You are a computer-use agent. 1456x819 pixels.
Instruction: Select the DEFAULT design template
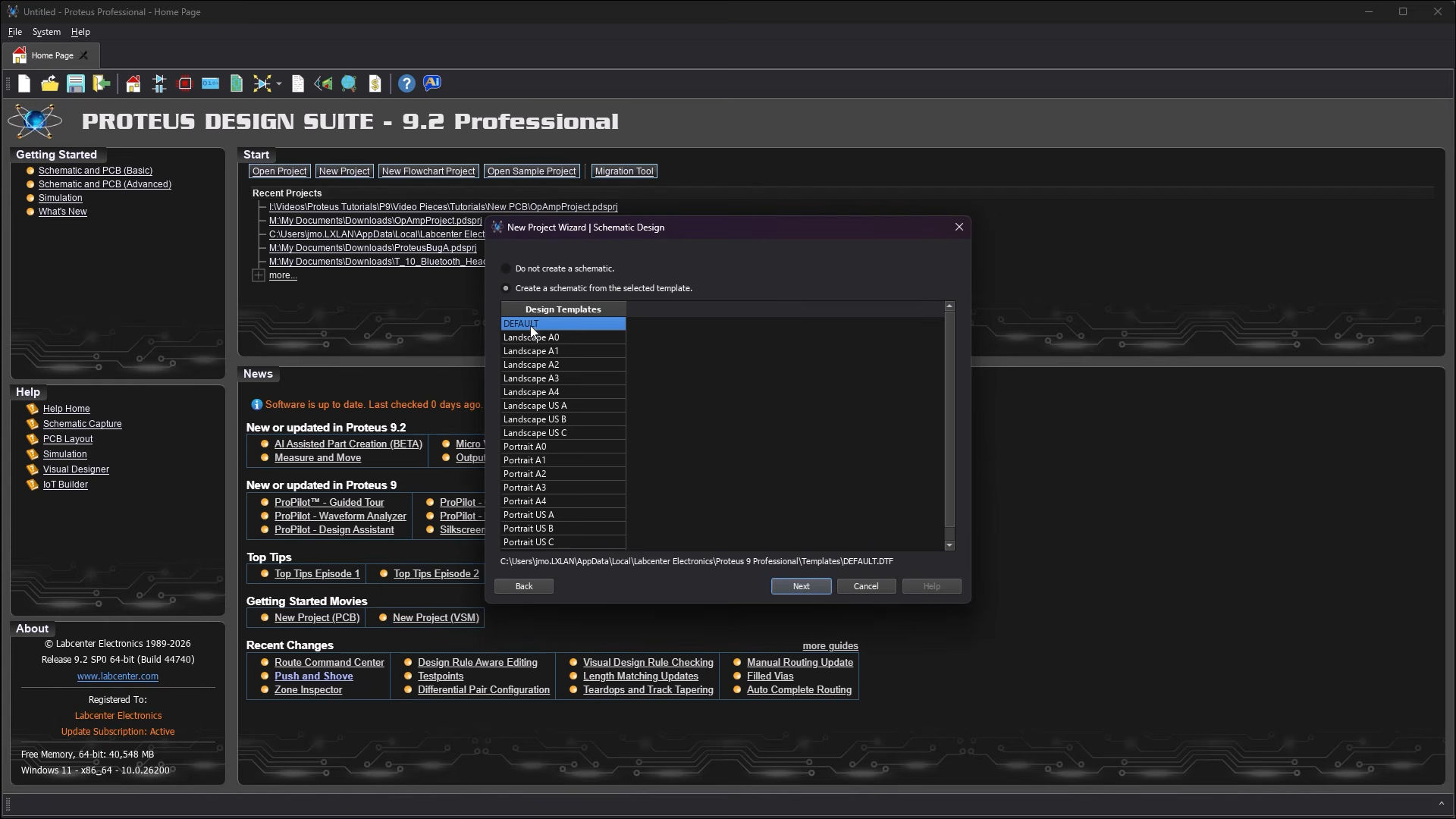(563, 324)
